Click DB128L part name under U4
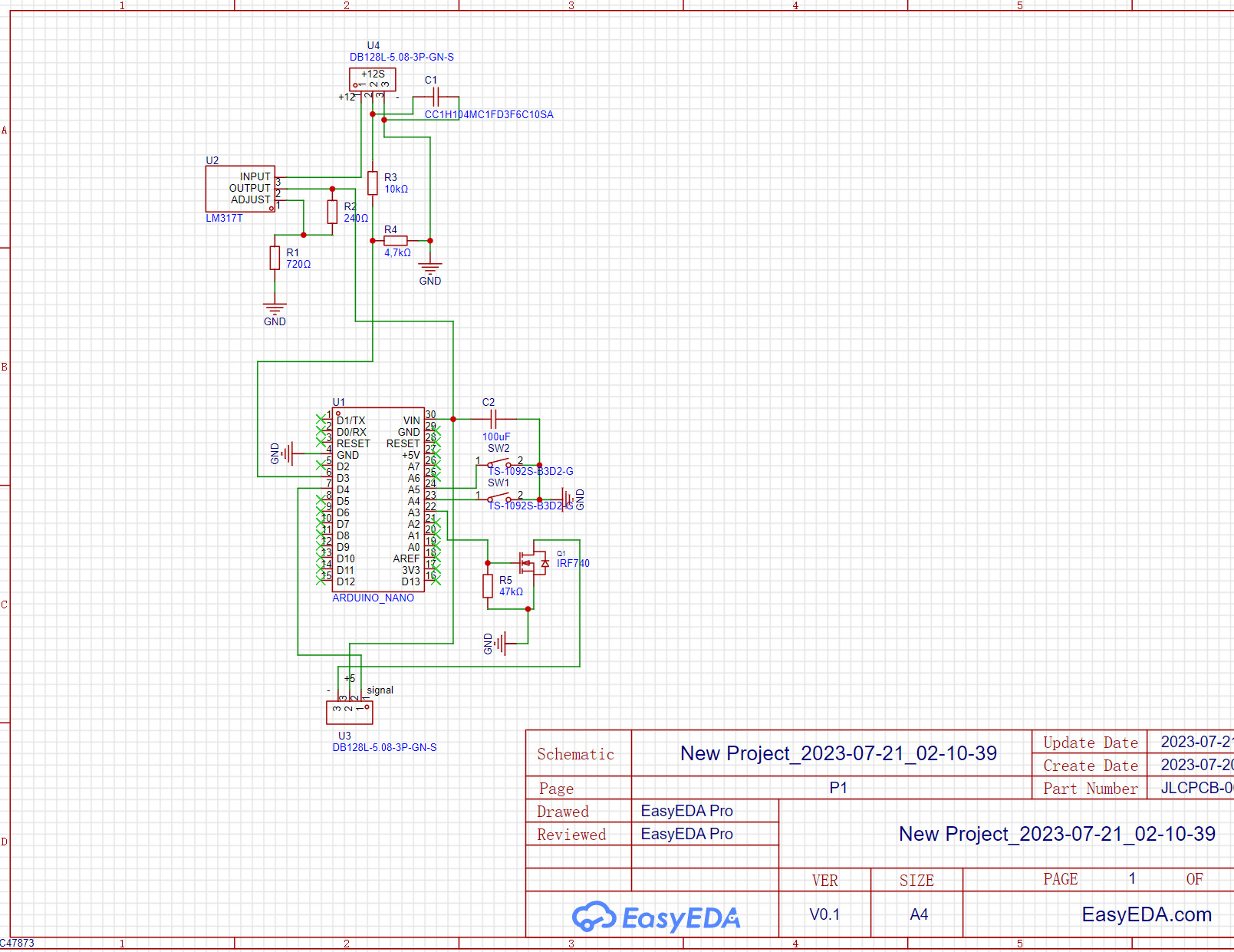1234x952 pixels. [x=402, y=57]
